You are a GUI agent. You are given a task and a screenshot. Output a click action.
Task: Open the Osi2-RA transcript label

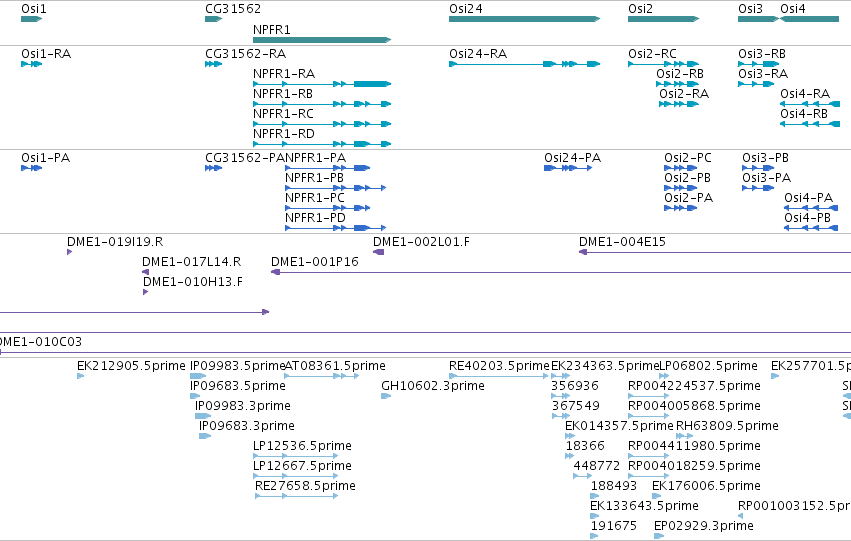[x=684, y=94]
